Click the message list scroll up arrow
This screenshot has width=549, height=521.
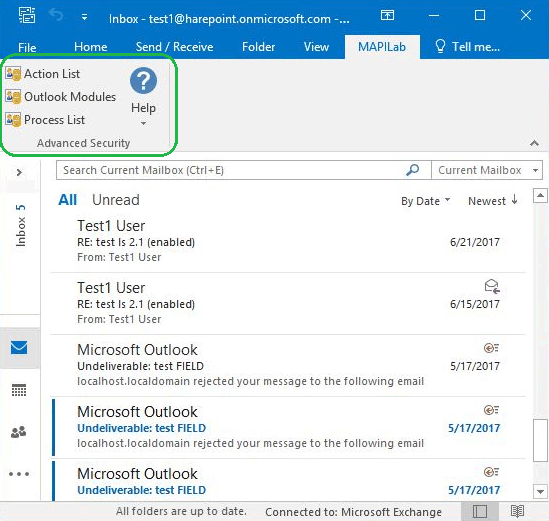pyautogui.click(x=540, y=195)
